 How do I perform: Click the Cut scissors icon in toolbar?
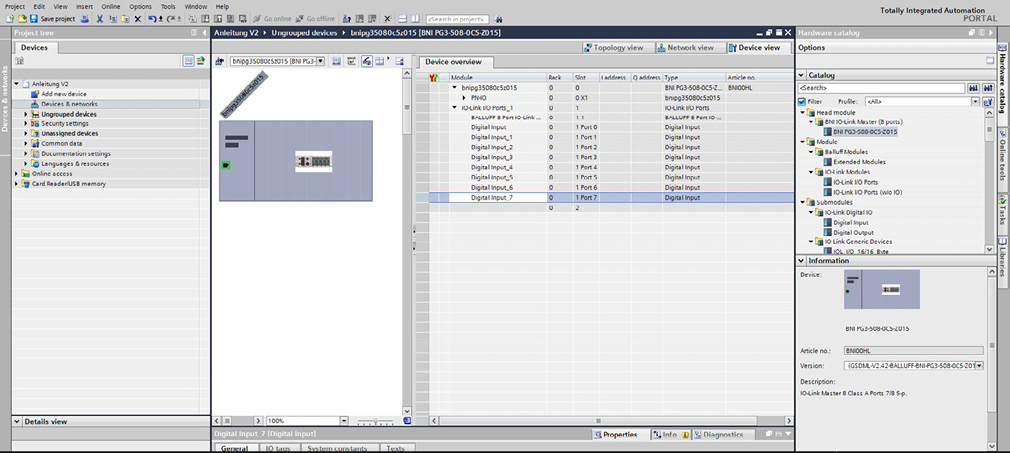coord(100,19)
